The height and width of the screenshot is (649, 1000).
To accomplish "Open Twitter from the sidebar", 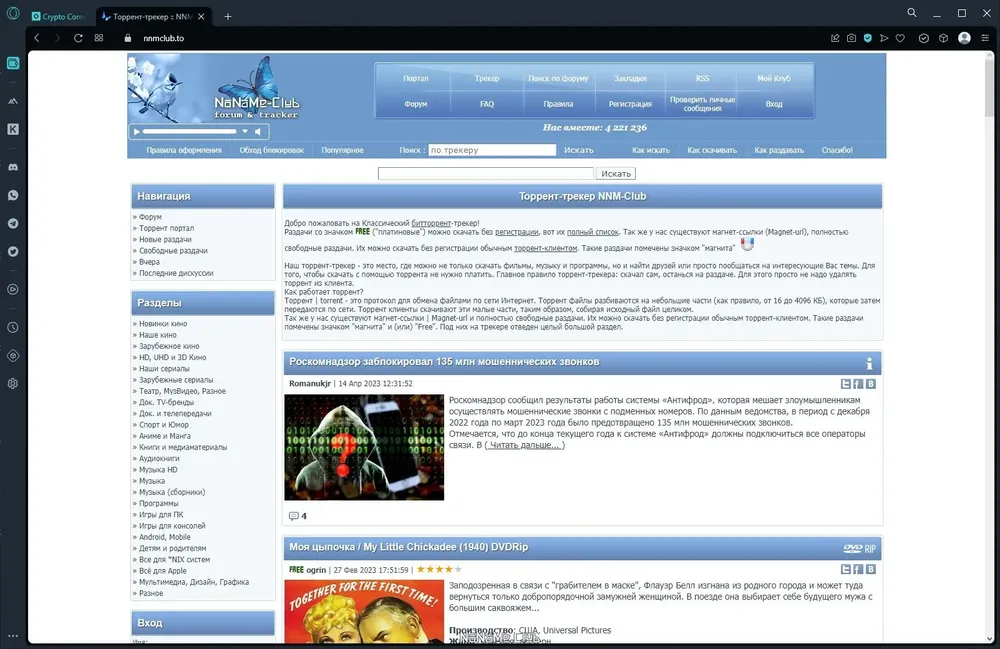I will (x=13, y=251).
